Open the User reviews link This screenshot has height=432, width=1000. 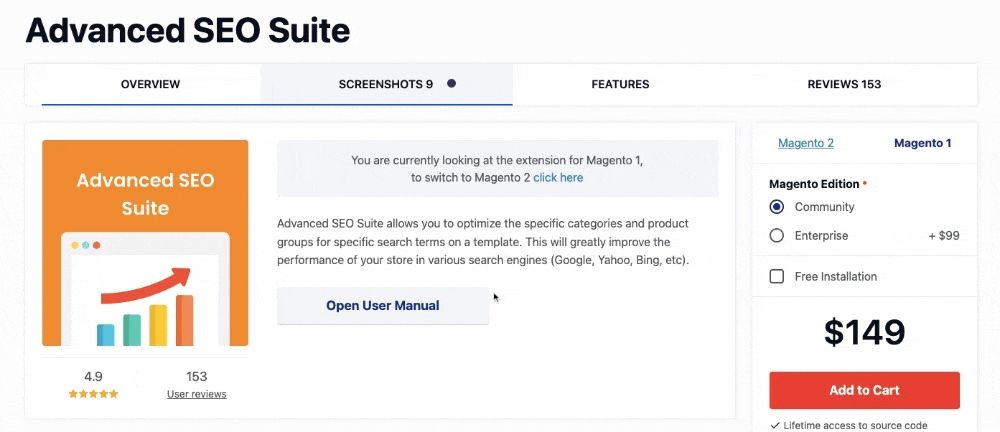pos(196,394)
